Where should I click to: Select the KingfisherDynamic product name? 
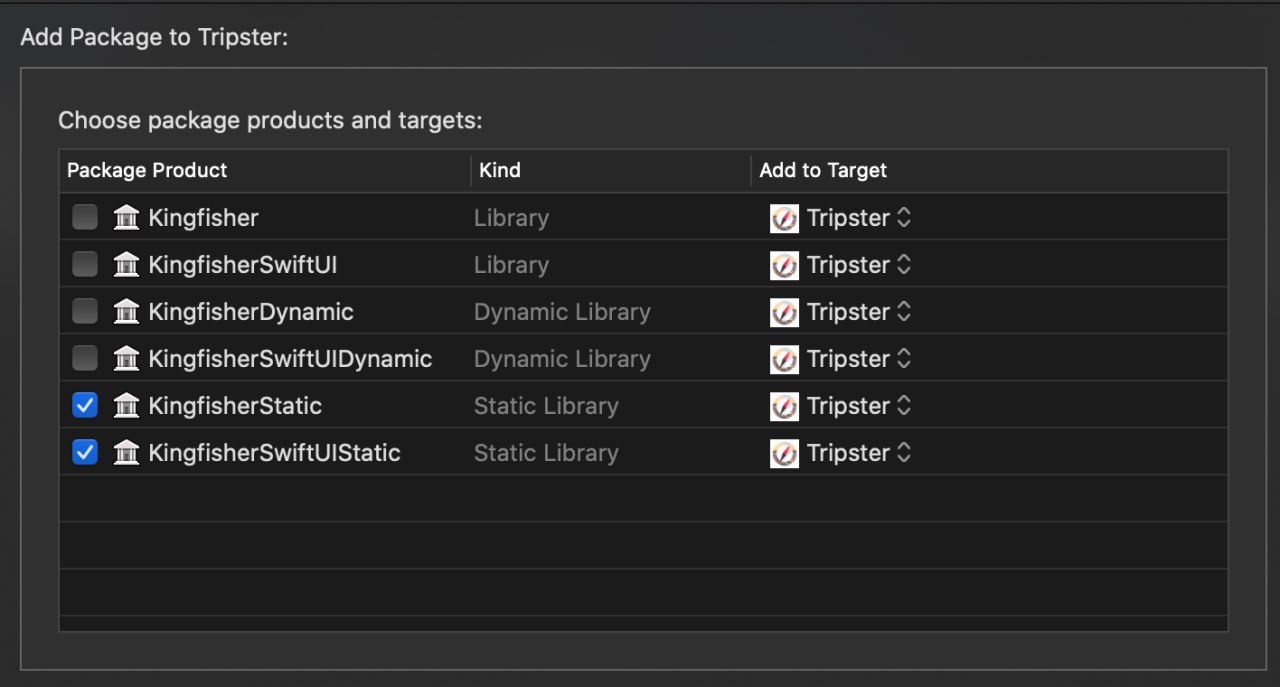(251, 312)
